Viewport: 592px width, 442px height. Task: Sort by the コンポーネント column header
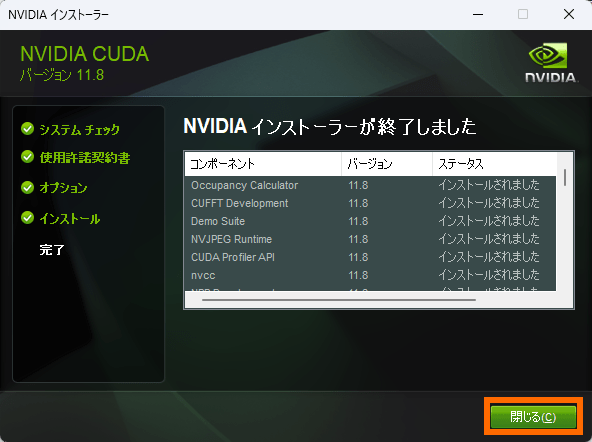(263, 164)
